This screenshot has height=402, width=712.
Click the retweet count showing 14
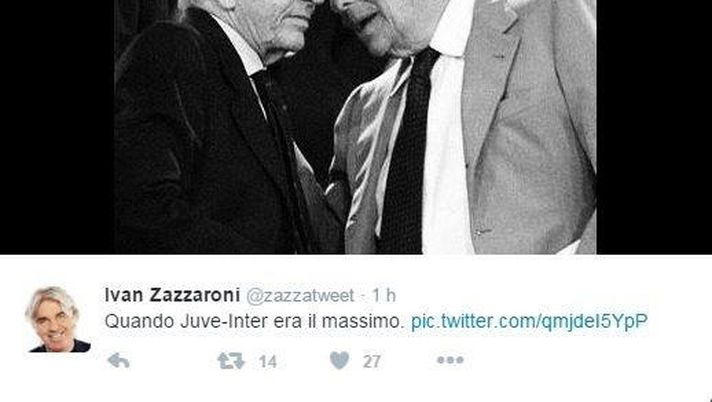coord(267,362)
